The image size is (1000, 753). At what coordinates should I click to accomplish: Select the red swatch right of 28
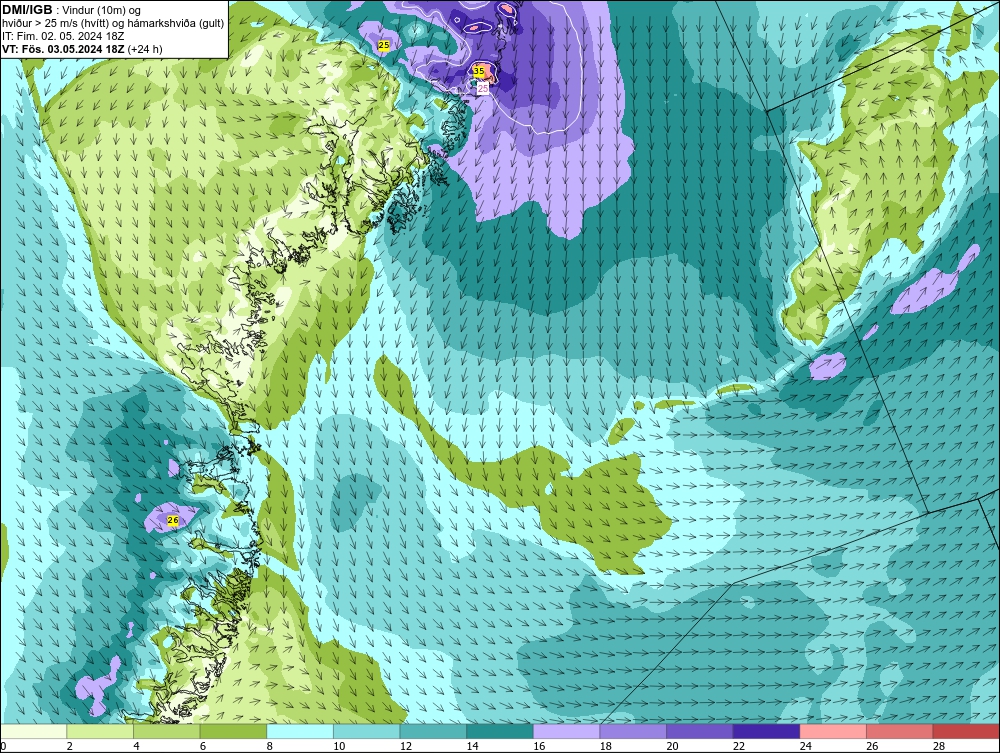pyautogui.click(x=966, y=731)
